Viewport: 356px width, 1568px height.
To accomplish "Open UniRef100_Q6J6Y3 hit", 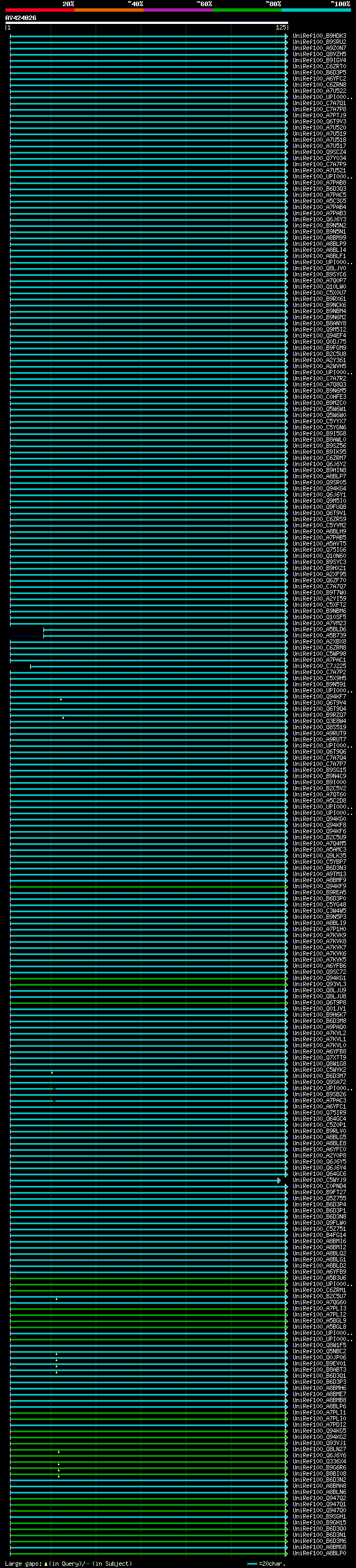I will 319,220.
